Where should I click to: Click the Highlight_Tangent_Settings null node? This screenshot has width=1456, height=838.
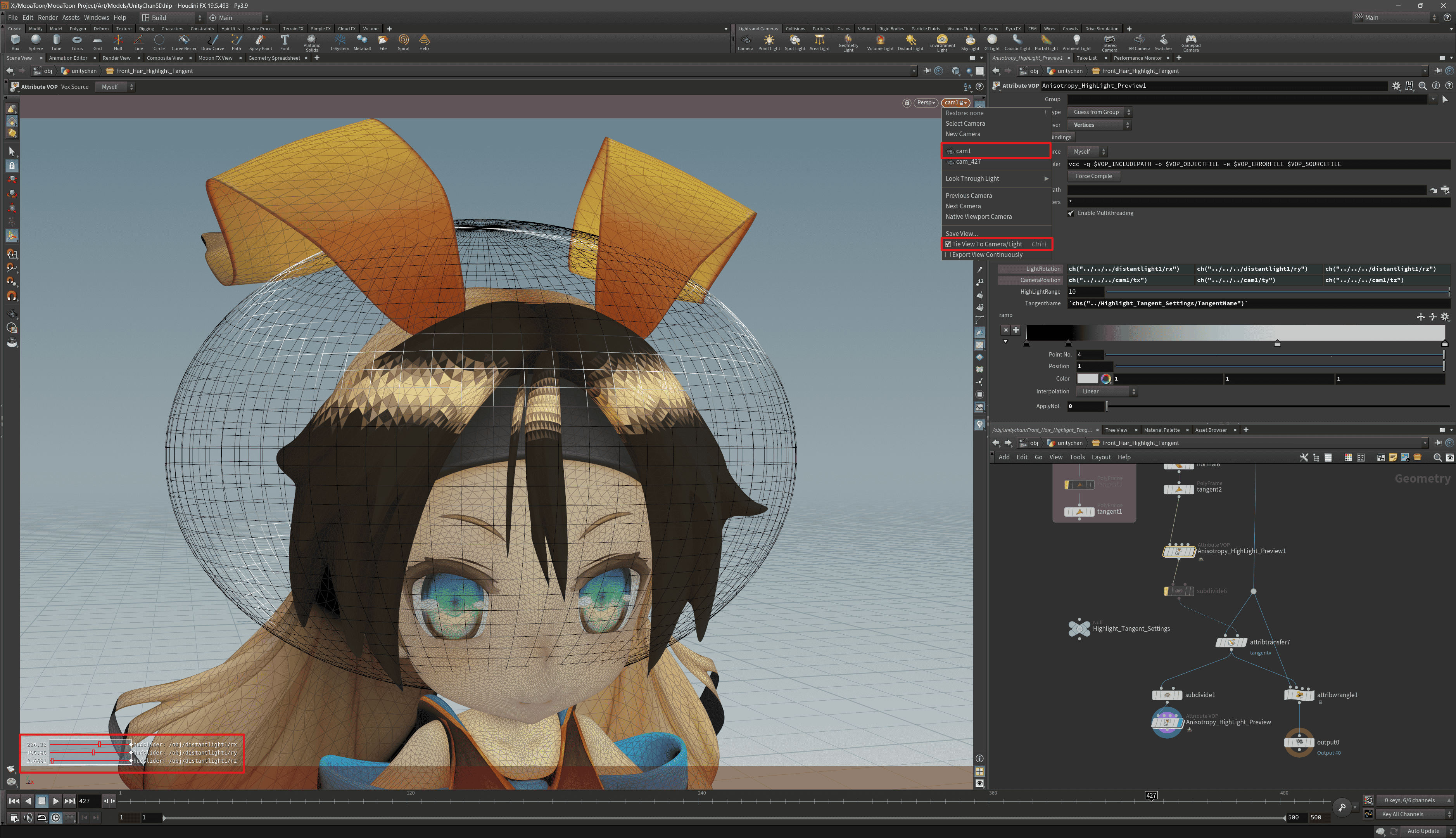1079,628
